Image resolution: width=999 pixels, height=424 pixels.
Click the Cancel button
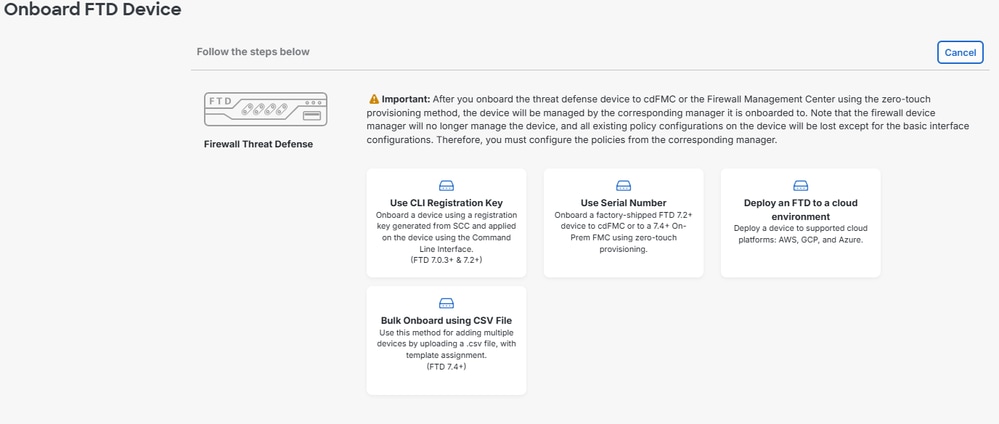(x=960, y=52)
